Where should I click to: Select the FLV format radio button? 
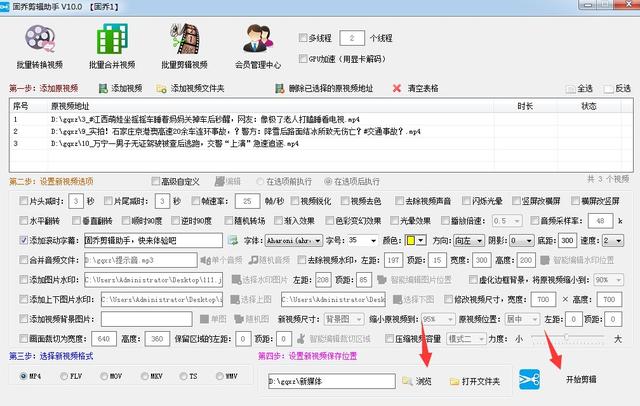(x=64, y=376)
